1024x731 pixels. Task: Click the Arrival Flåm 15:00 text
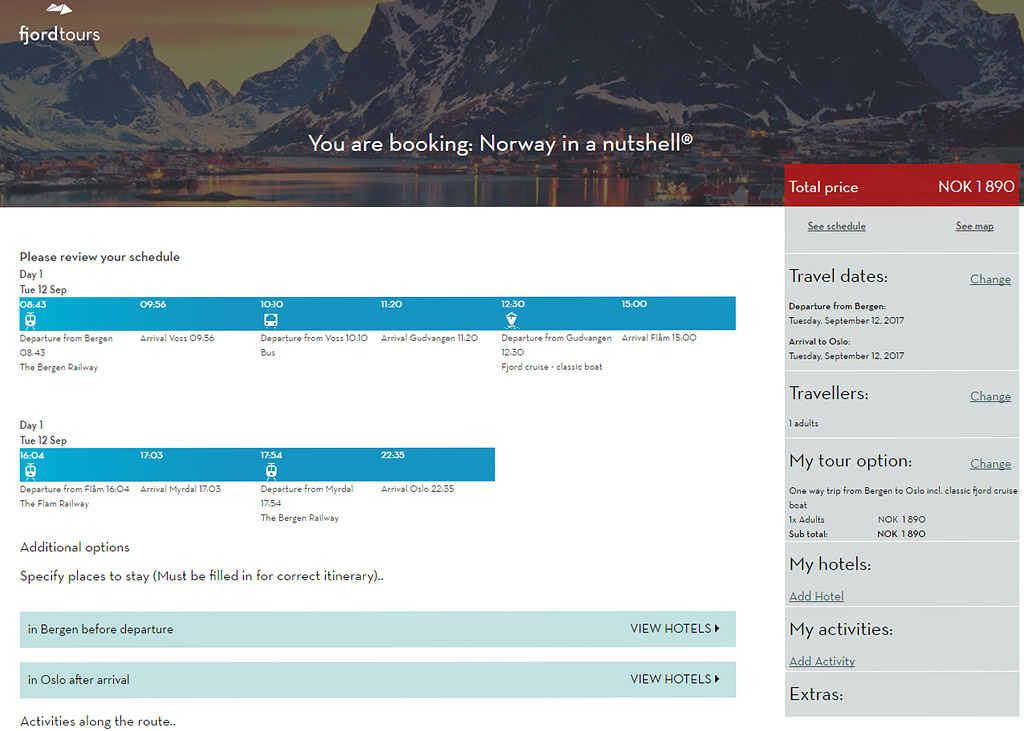point(659,338)
